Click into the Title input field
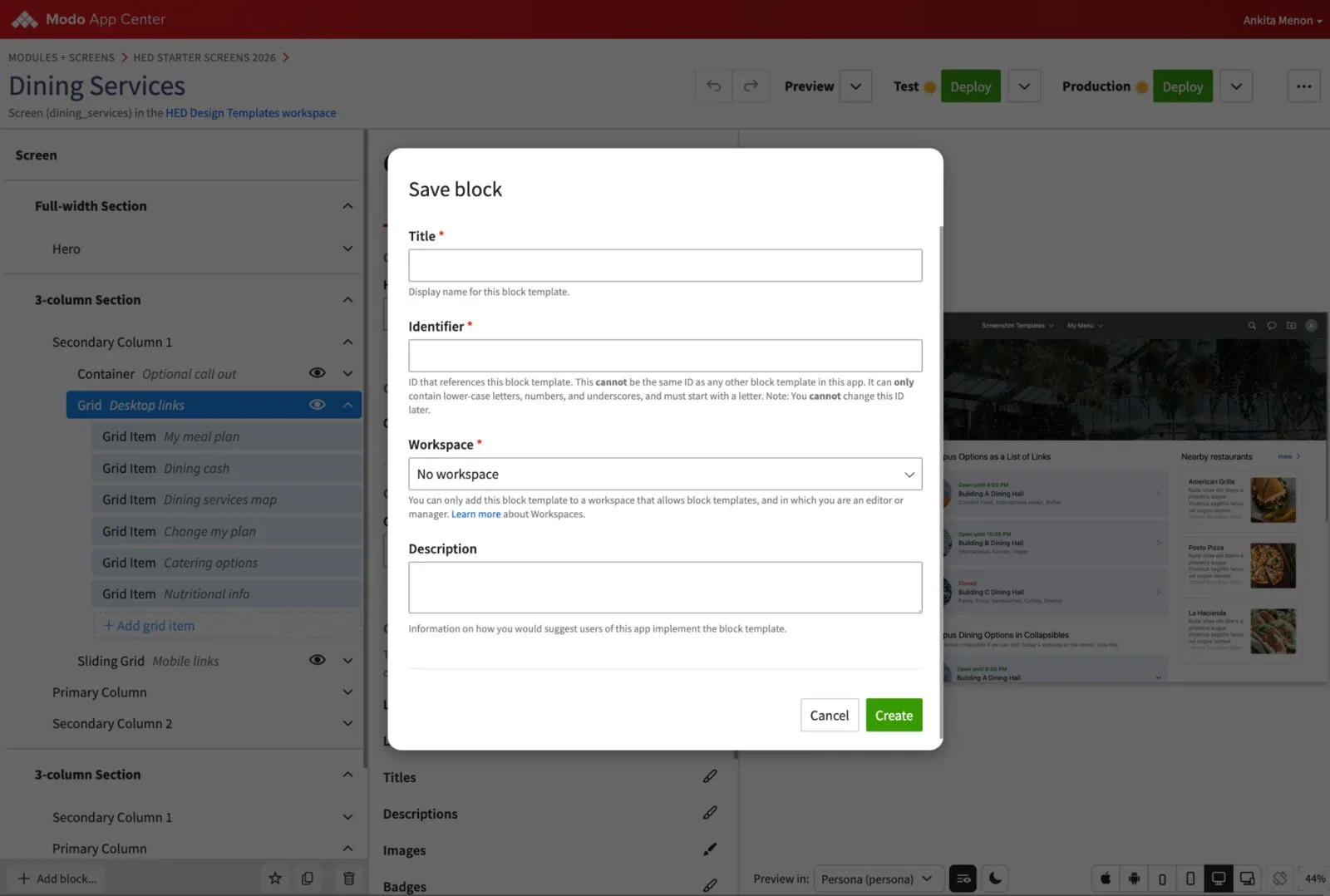1330x896 pixels. pyautogui.click(x=665, y=265)
